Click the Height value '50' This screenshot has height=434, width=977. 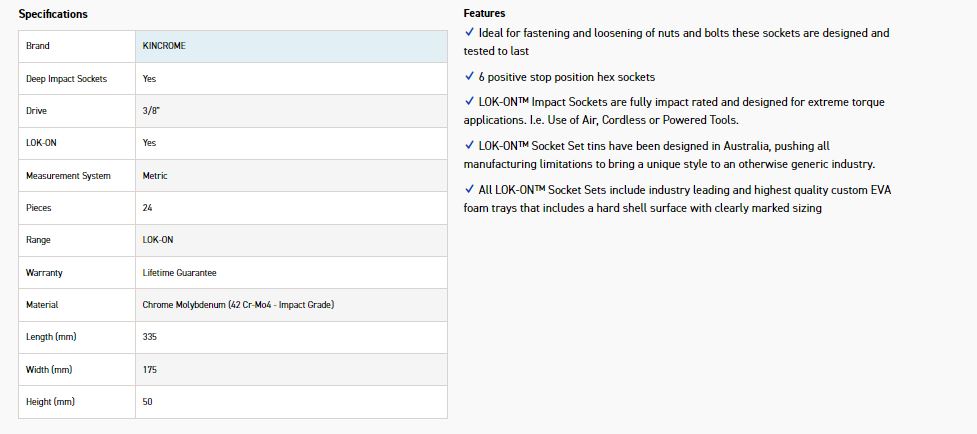click(148, 402)
